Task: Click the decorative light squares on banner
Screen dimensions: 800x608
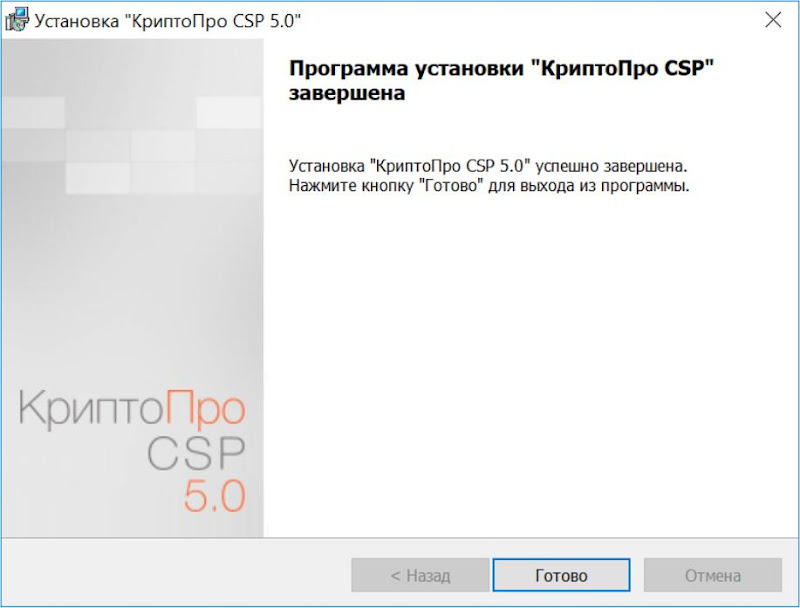Action: tap(132, 145)
